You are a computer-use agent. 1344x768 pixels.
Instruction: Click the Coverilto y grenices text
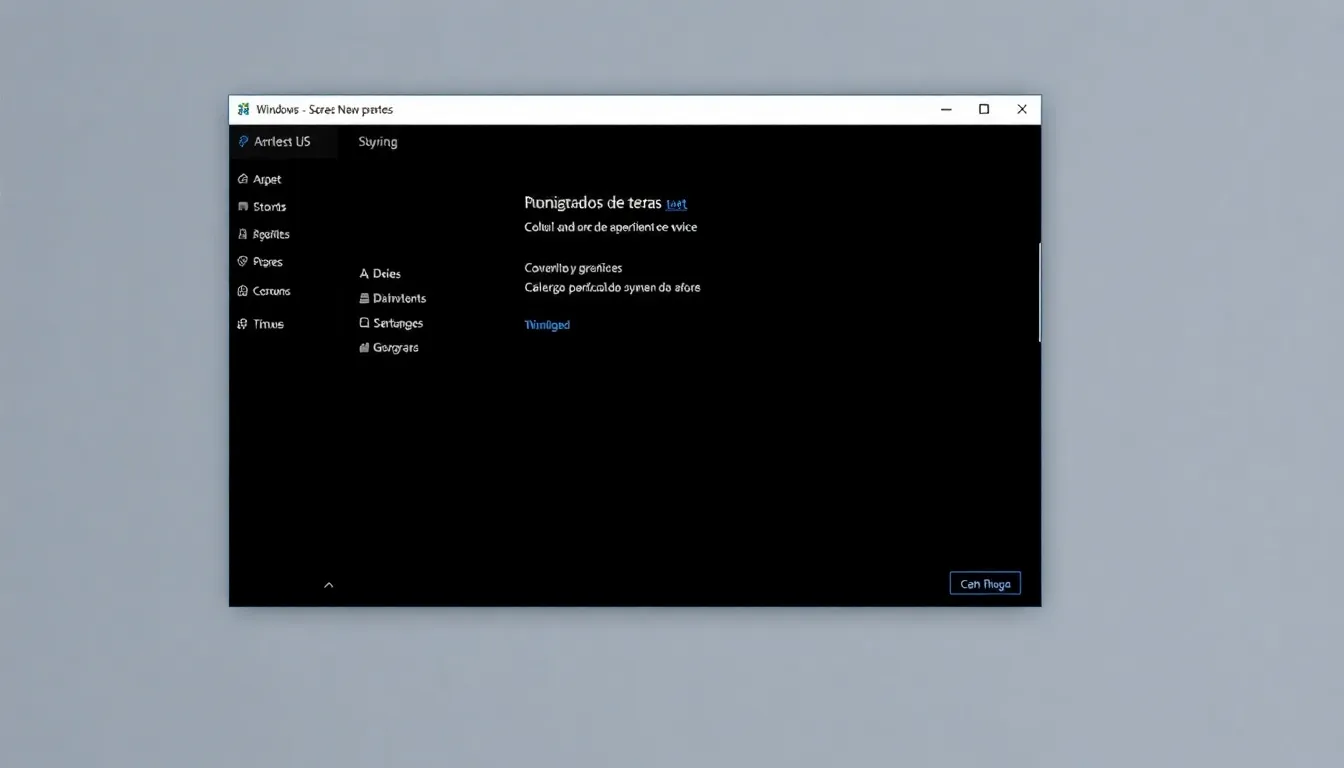[573, 268]
